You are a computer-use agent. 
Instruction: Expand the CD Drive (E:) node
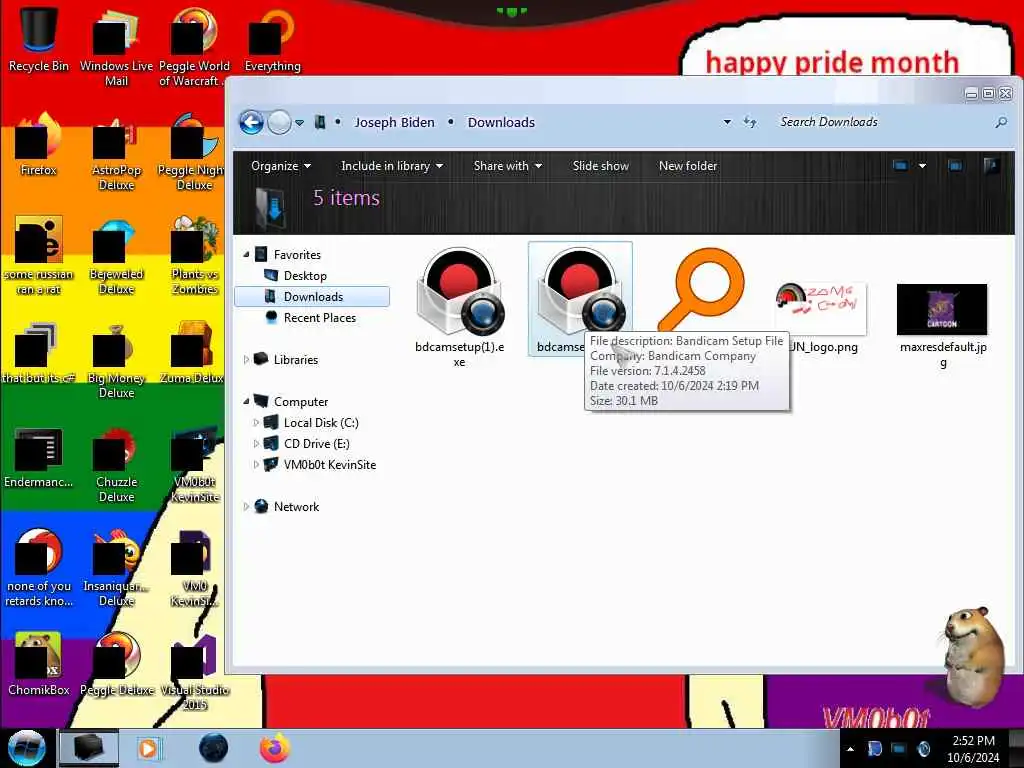tap(256, 443)
